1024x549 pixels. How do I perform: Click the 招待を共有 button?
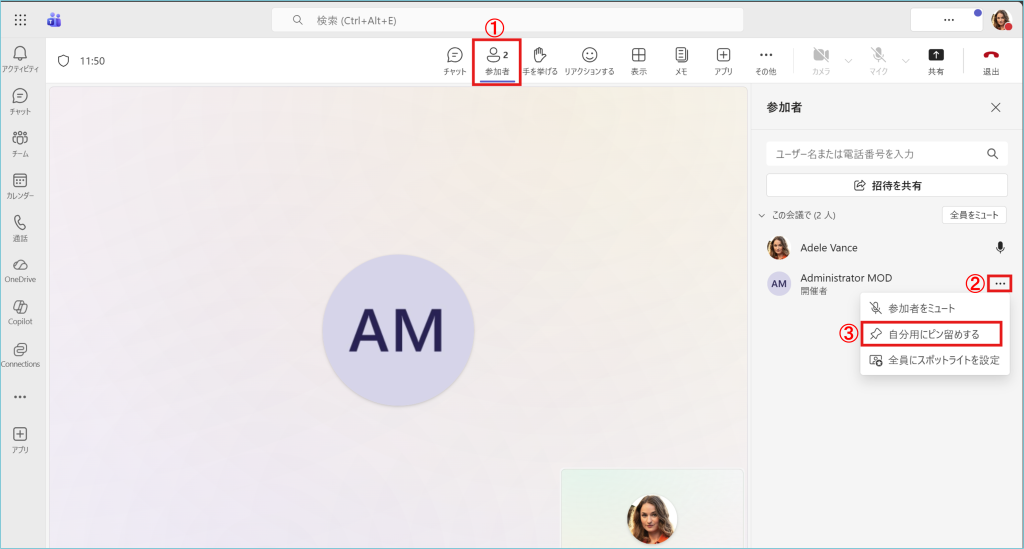tap(887, 185)
